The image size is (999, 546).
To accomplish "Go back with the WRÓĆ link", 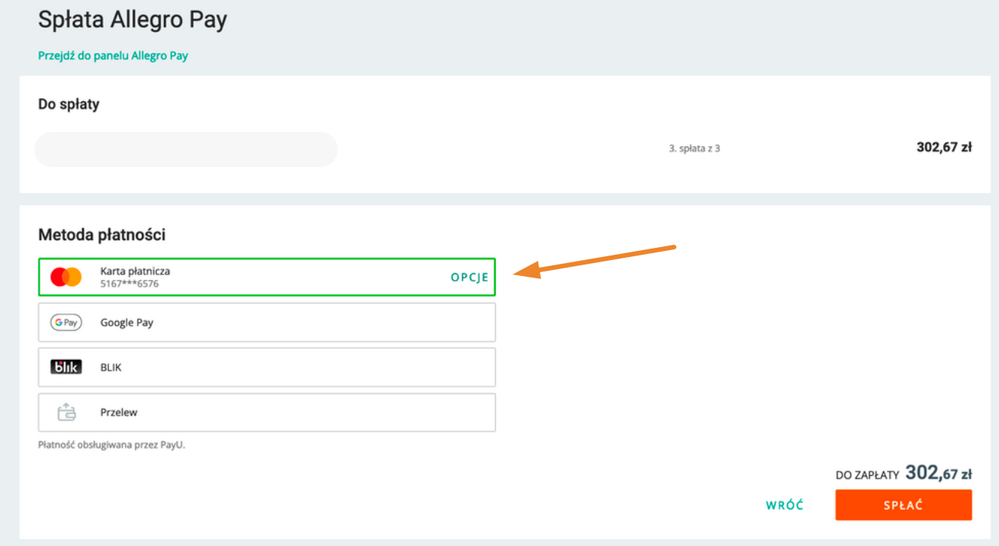I will pos(784,505).
